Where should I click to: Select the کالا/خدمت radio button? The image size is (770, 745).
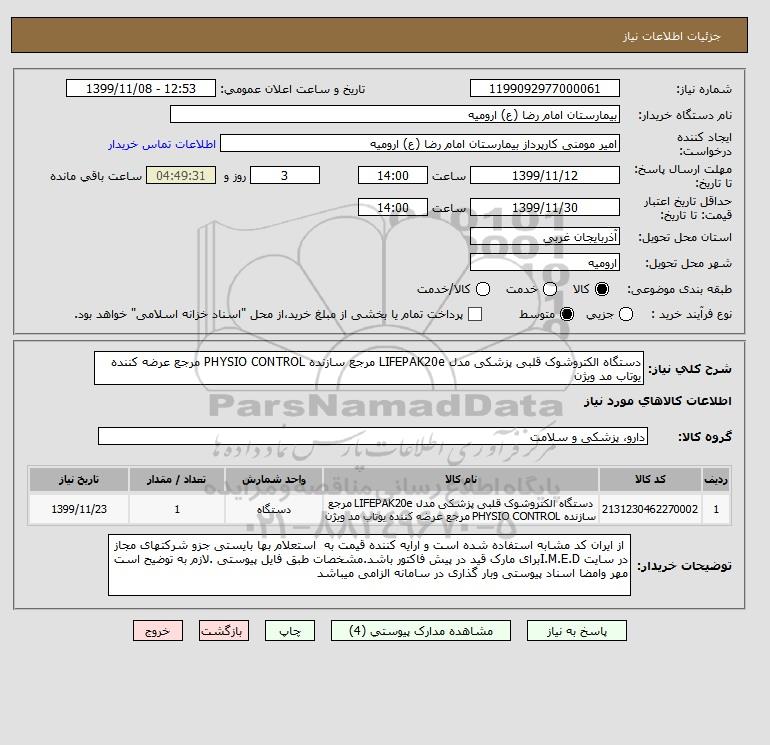tap(483, 289)
